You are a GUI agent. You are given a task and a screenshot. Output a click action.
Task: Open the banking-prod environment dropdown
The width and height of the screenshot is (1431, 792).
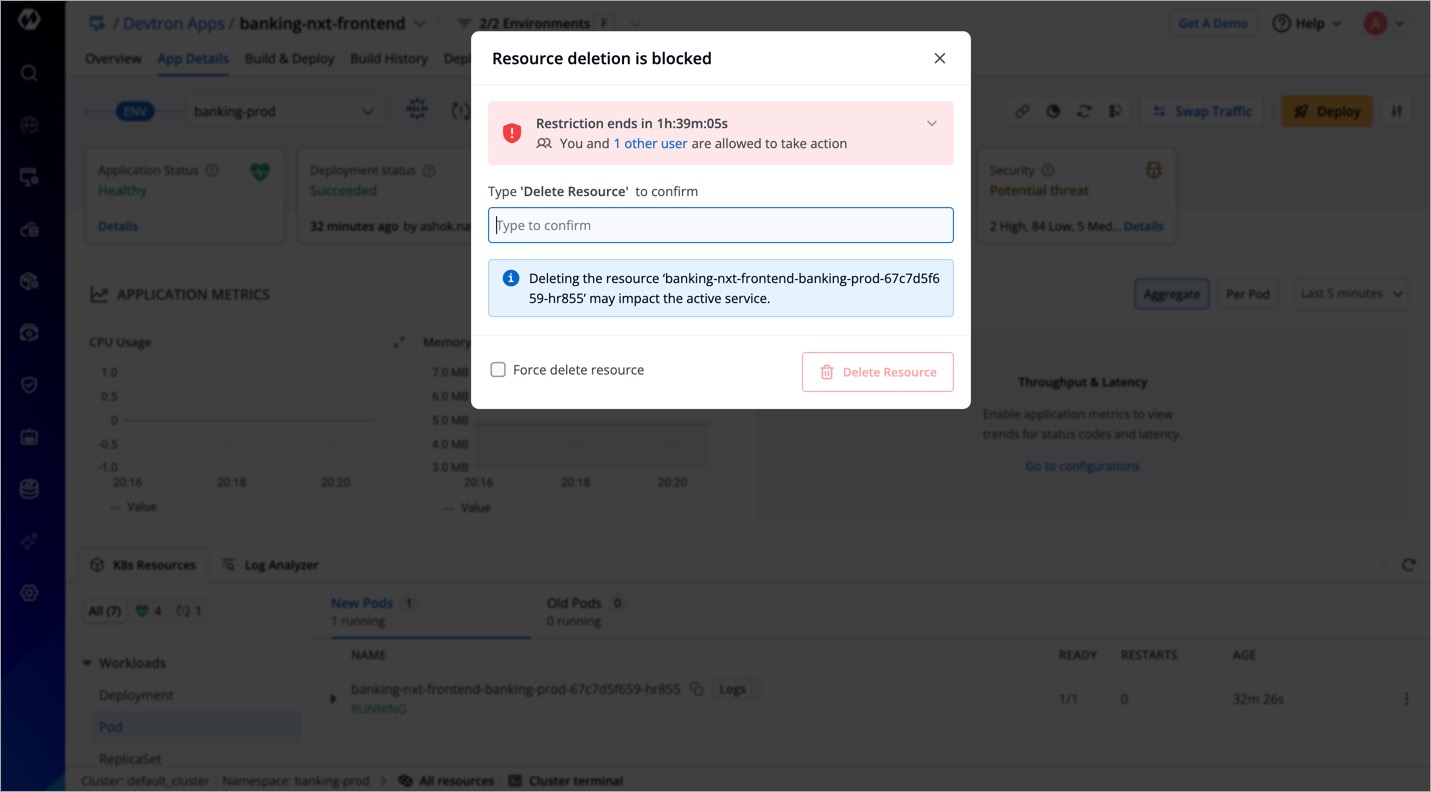[283, 111]
